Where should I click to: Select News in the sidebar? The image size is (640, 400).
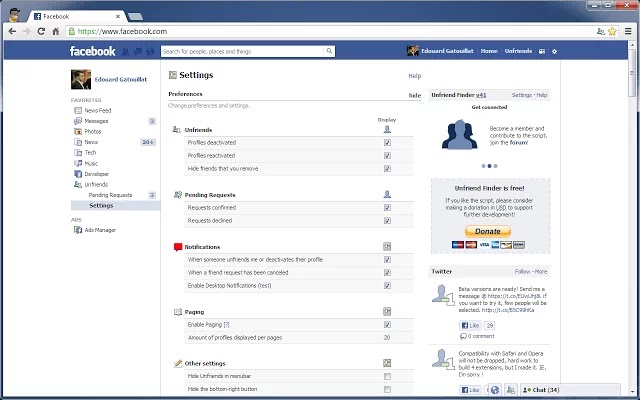91,142
